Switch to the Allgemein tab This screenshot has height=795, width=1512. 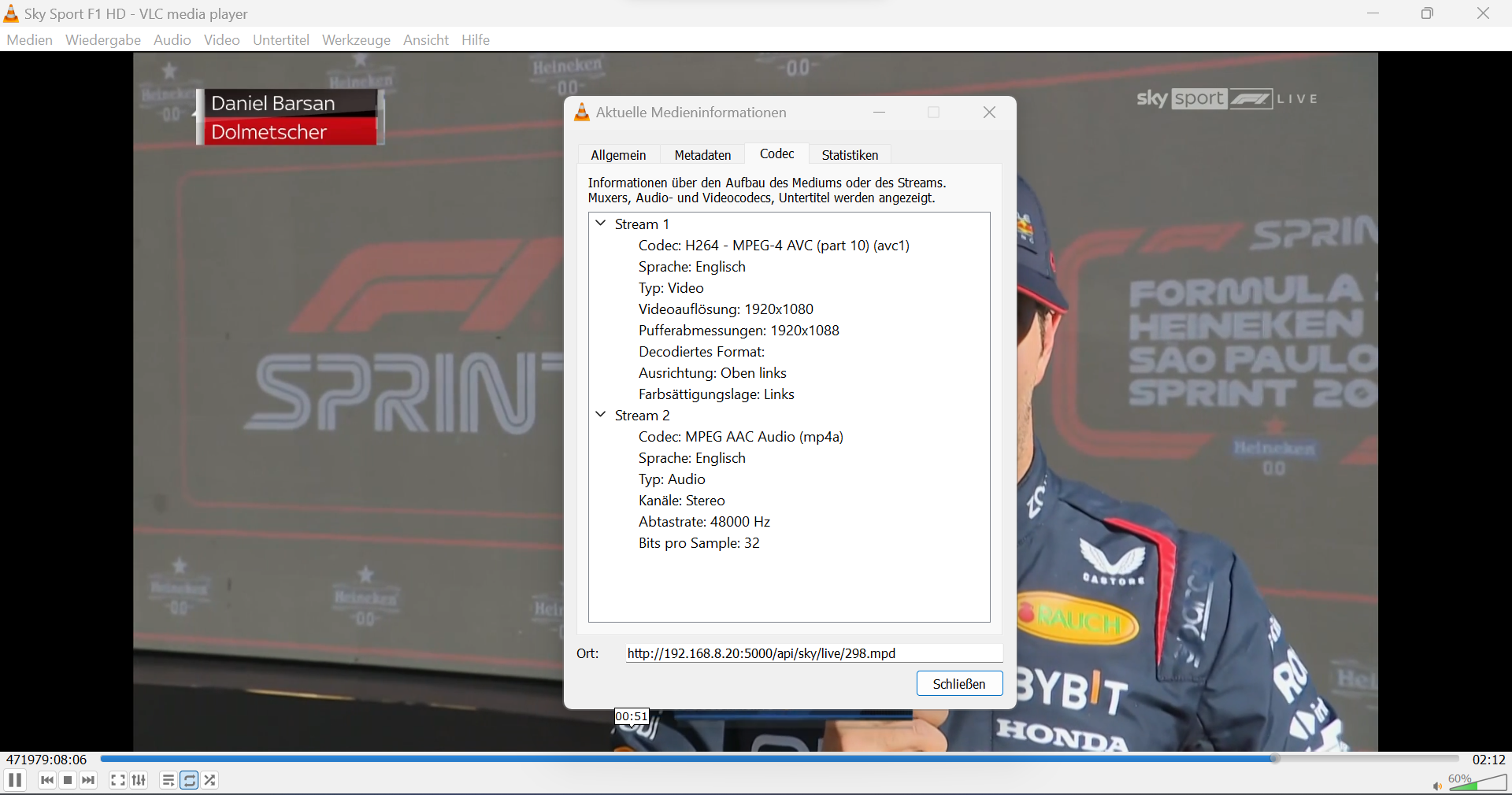618,155
